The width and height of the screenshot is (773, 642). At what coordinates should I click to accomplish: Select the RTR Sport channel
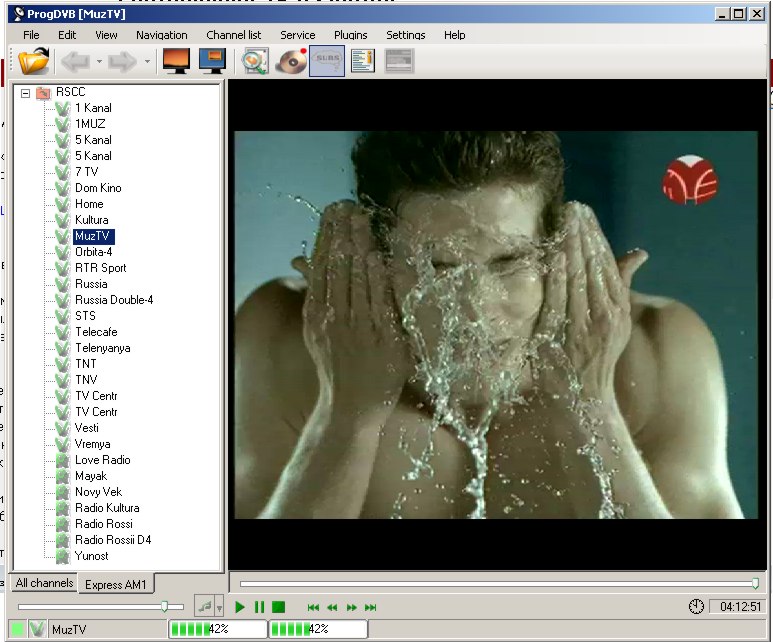(x=100, y=268)
